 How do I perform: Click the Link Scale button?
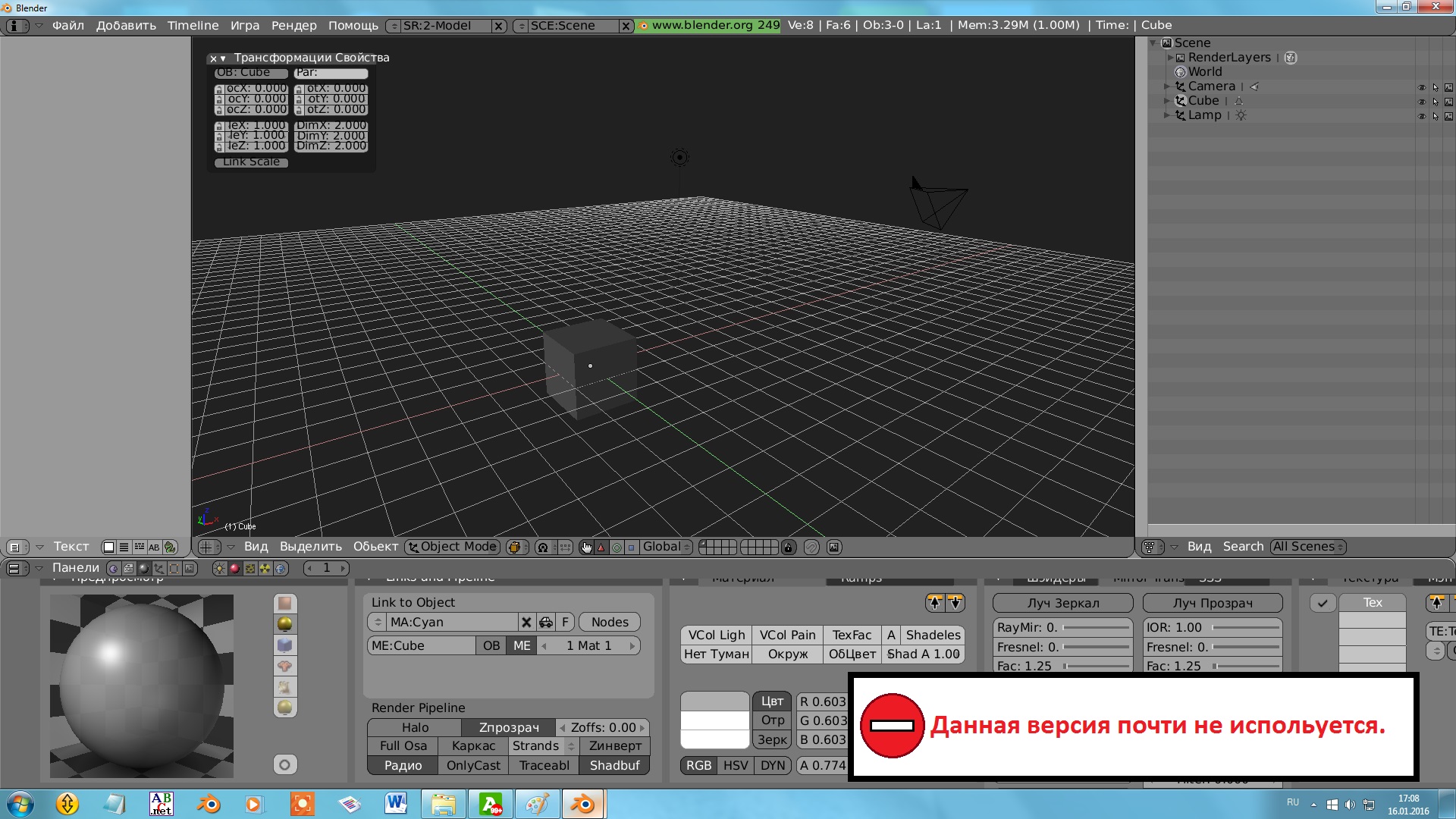coord(250,162)
